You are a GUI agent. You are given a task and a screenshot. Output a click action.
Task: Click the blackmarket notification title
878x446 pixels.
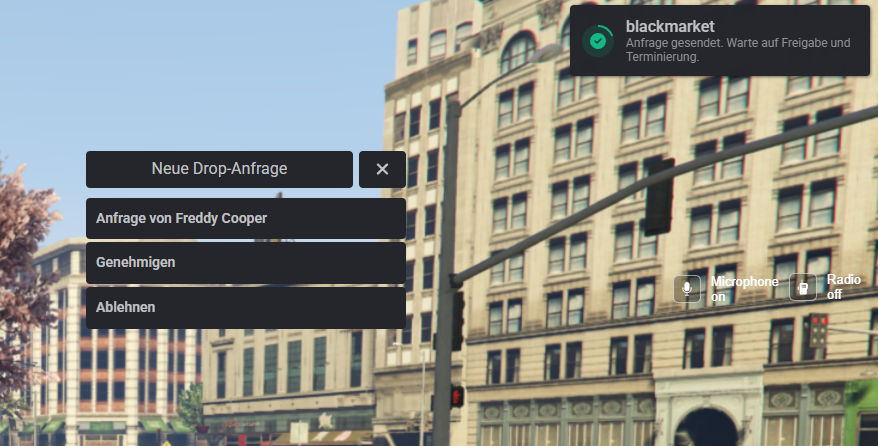tap(670, 26)
